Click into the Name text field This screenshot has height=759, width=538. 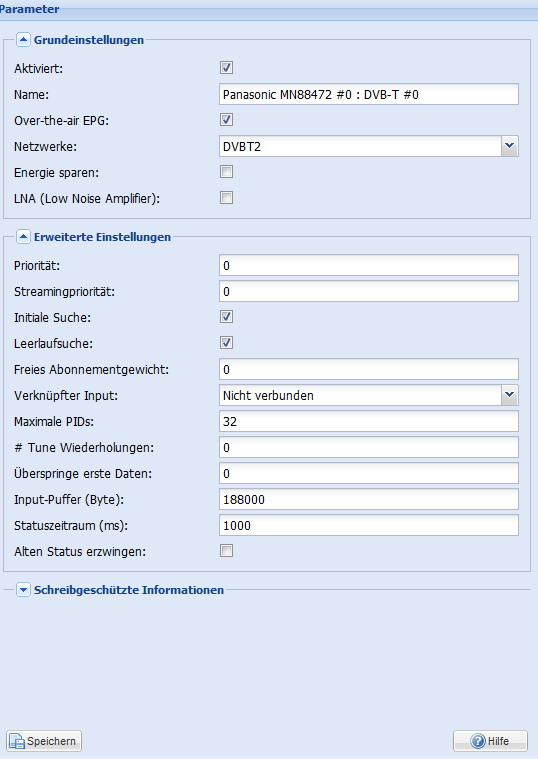(369, 94)
